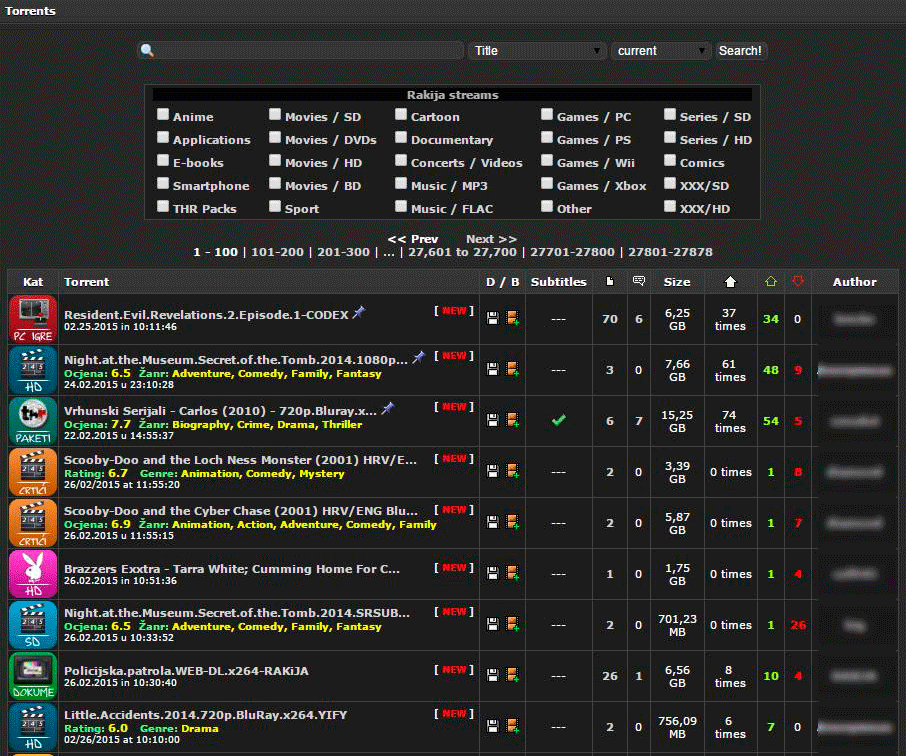Check the Other category box

point(547,206)
